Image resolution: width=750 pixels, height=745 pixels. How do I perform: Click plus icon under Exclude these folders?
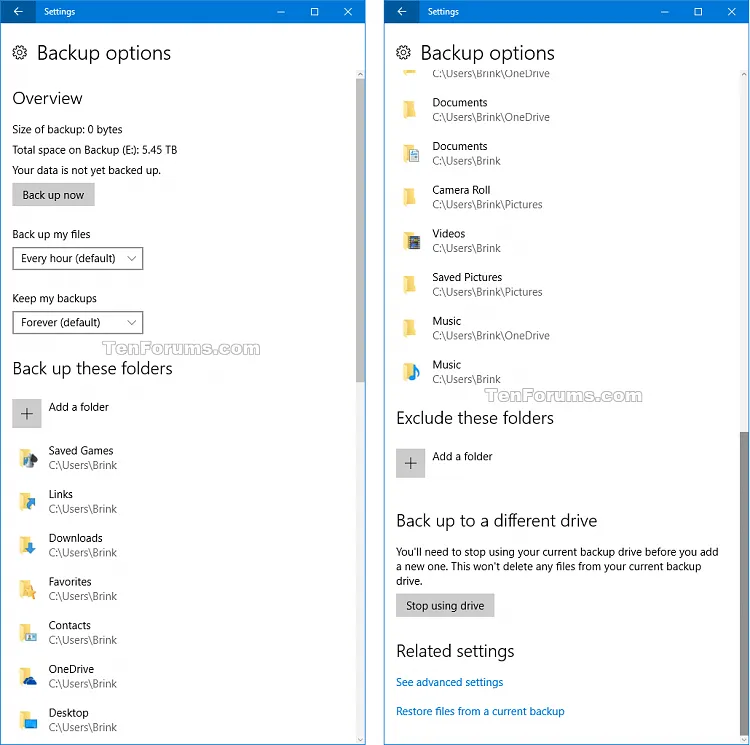tap(410, 463)
